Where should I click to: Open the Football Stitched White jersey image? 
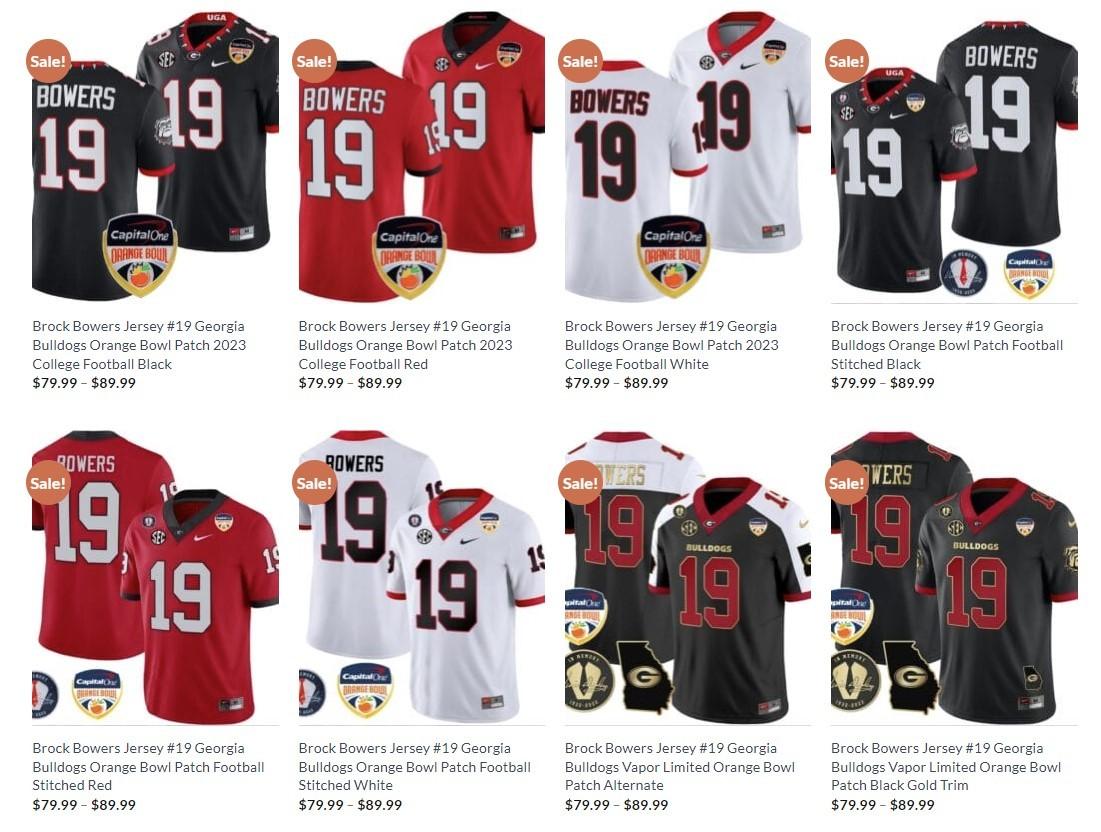[x=421, y=577]
